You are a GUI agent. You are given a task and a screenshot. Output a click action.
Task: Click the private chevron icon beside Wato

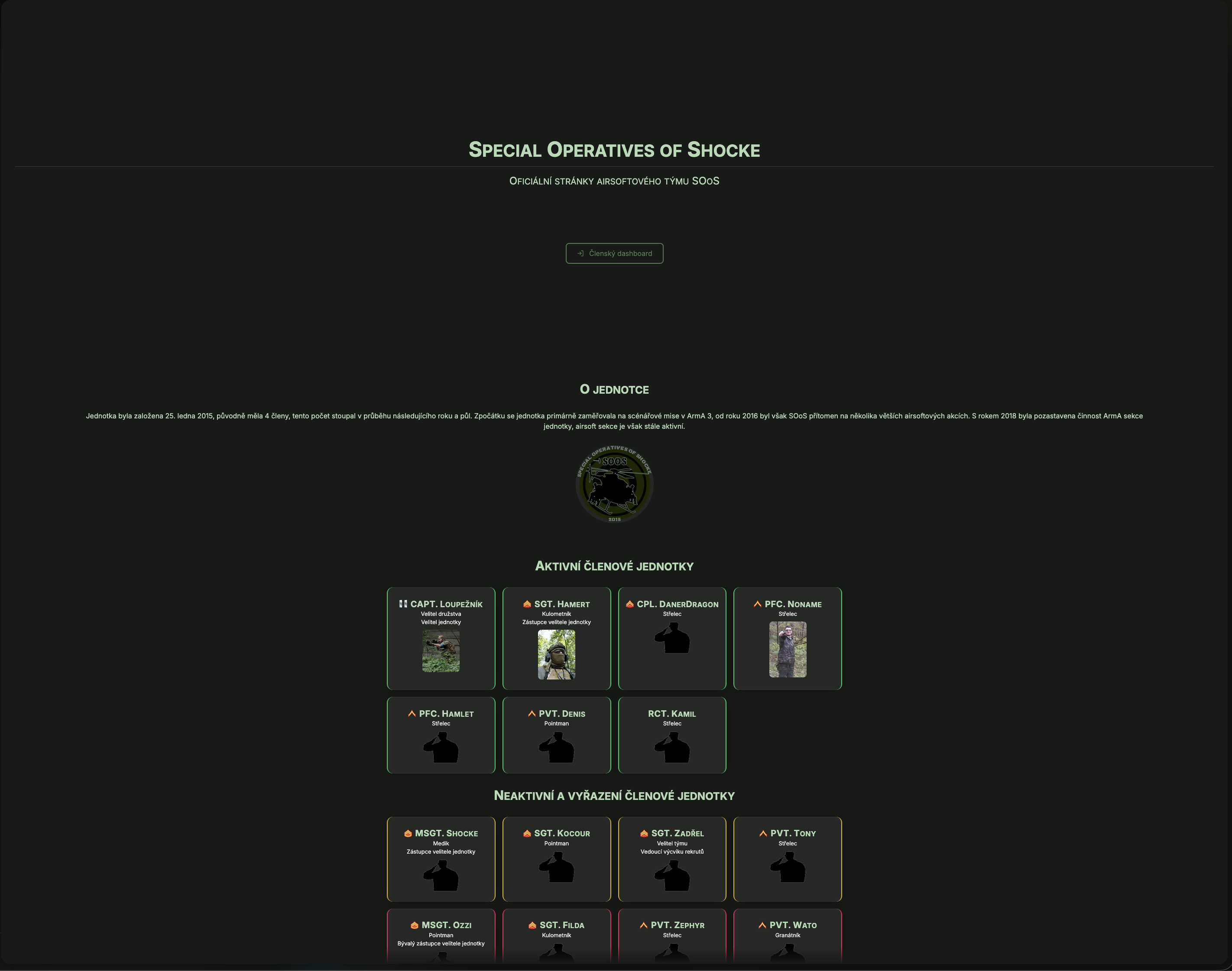click(762, 925)
